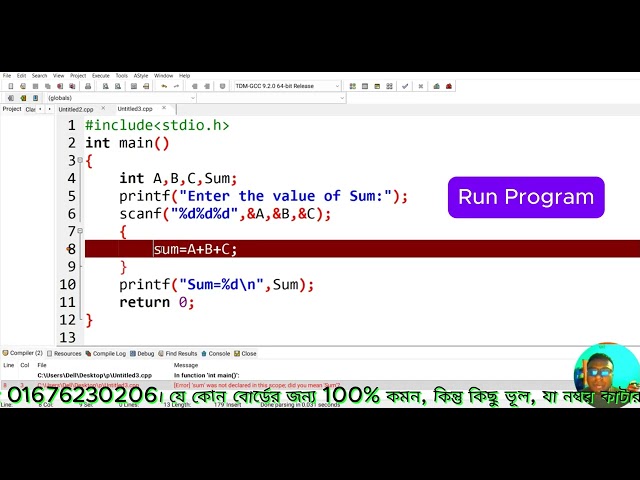The width and height of the screenshot is (640, 480).
Task: Open the Compiler (2) bottom tab
Action: coord(22,353)
